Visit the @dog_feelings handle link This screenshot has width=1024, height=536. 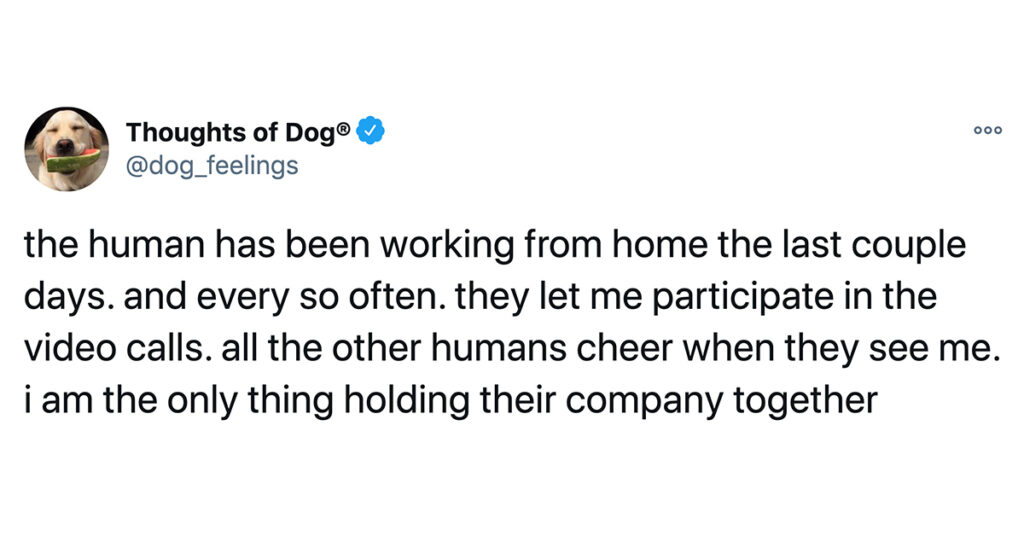[212, 166]
